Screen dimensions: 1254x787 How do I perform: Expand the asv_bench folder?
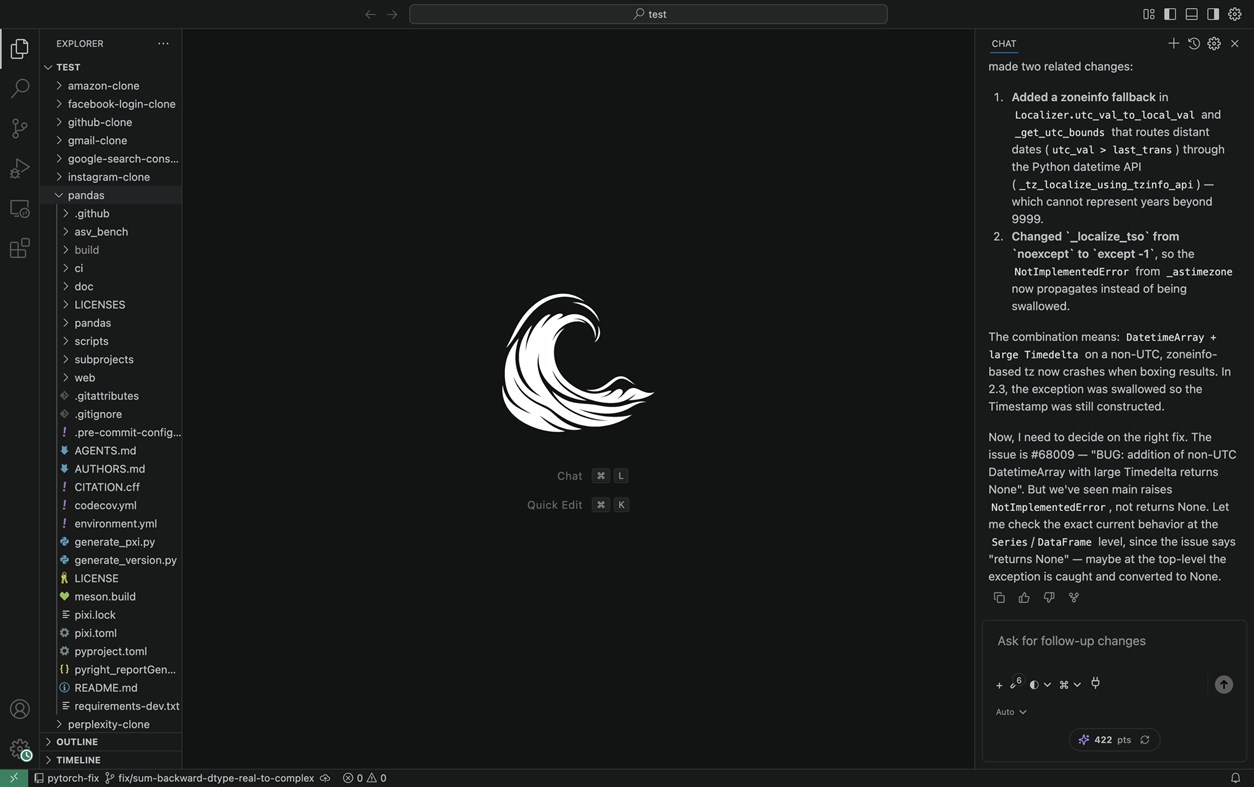(x=101, y=232)
